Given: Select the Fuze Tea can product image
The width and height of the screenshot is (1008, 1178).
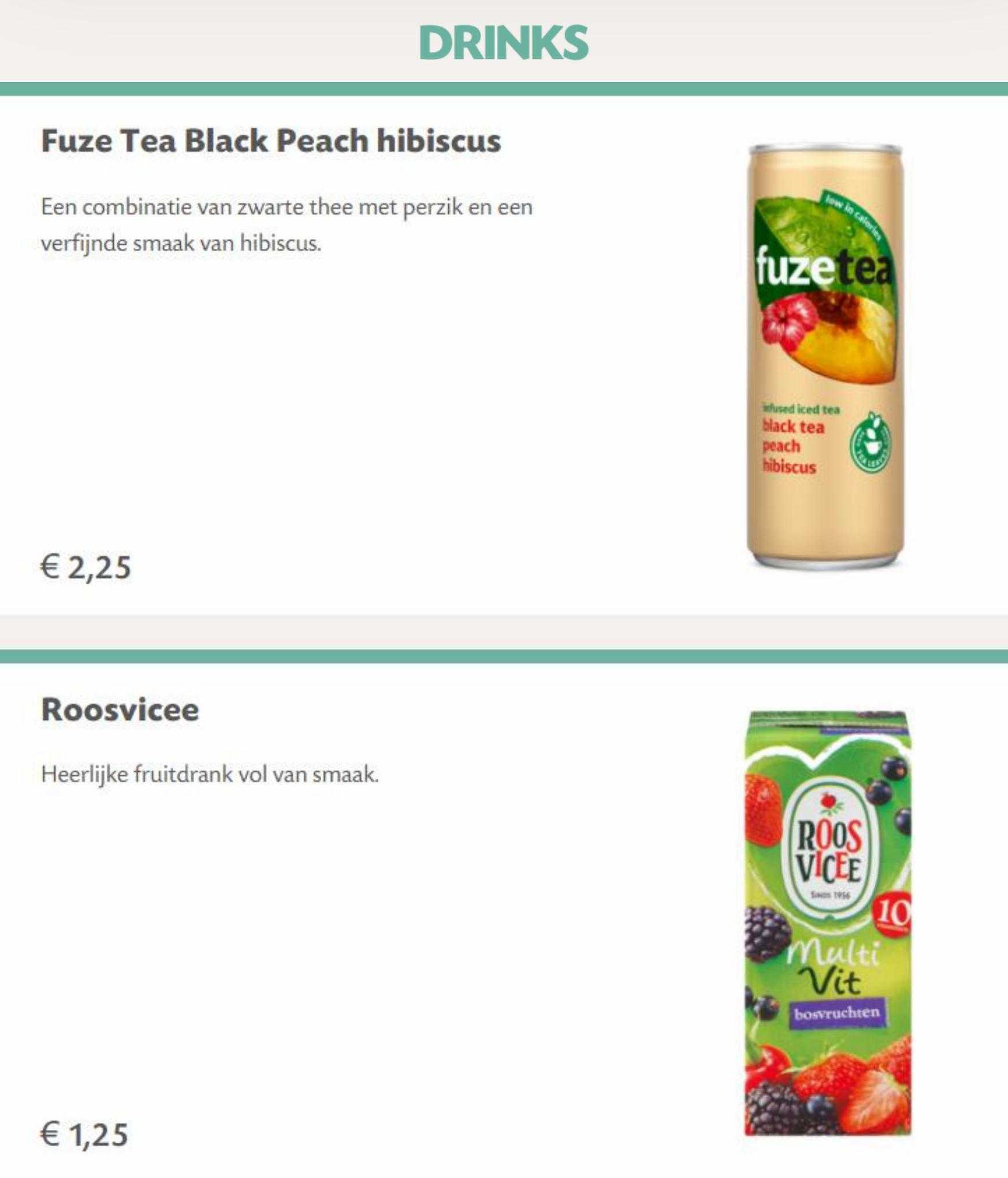Looking at the screenshot, I should pyautogui.click(x=825, y=356).
